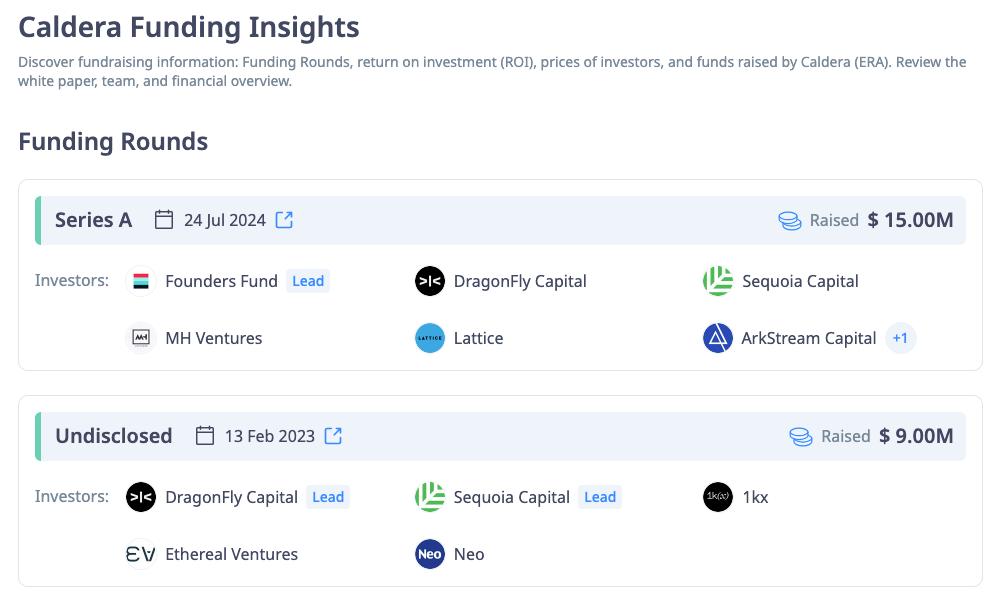
Task: Click the Lattice logo icon
Action: coord(429,338)
